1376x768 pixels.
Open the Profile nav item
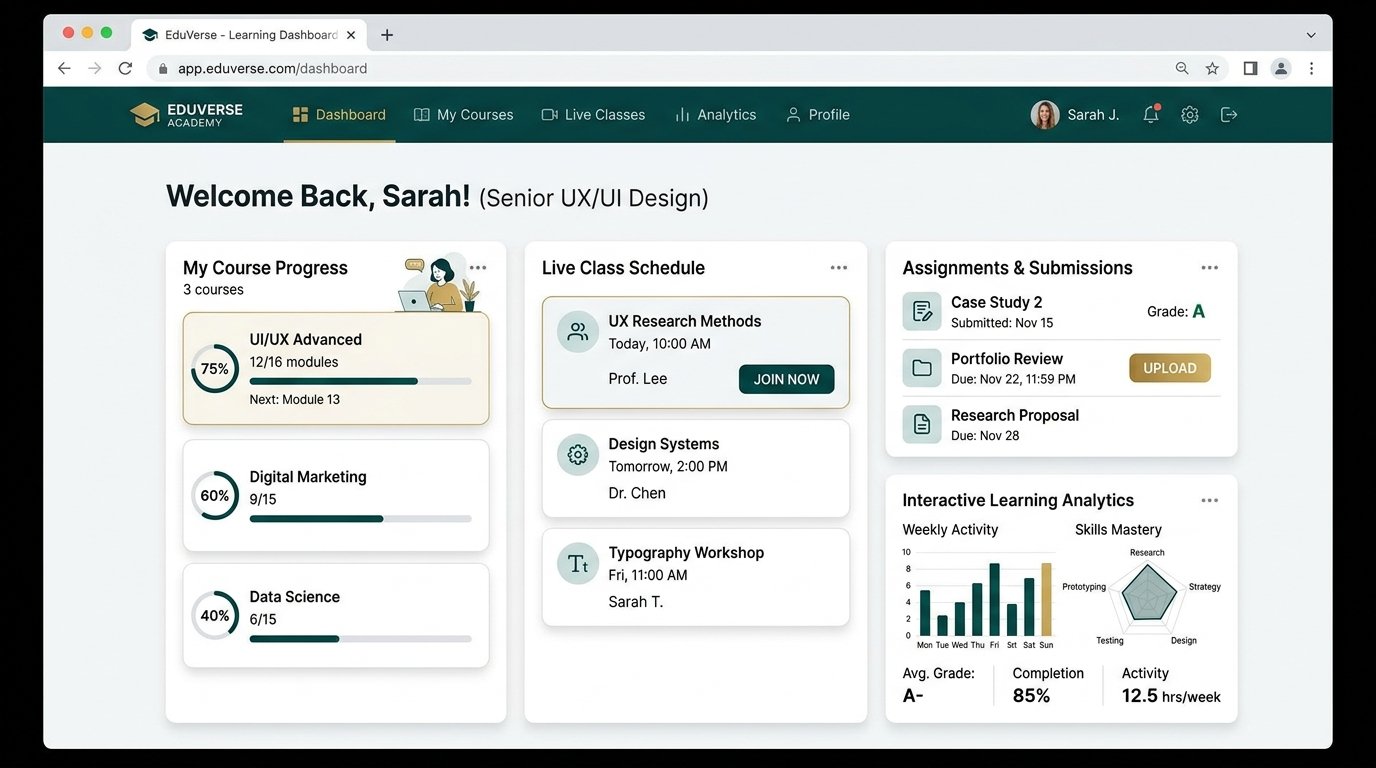point(817,115)
